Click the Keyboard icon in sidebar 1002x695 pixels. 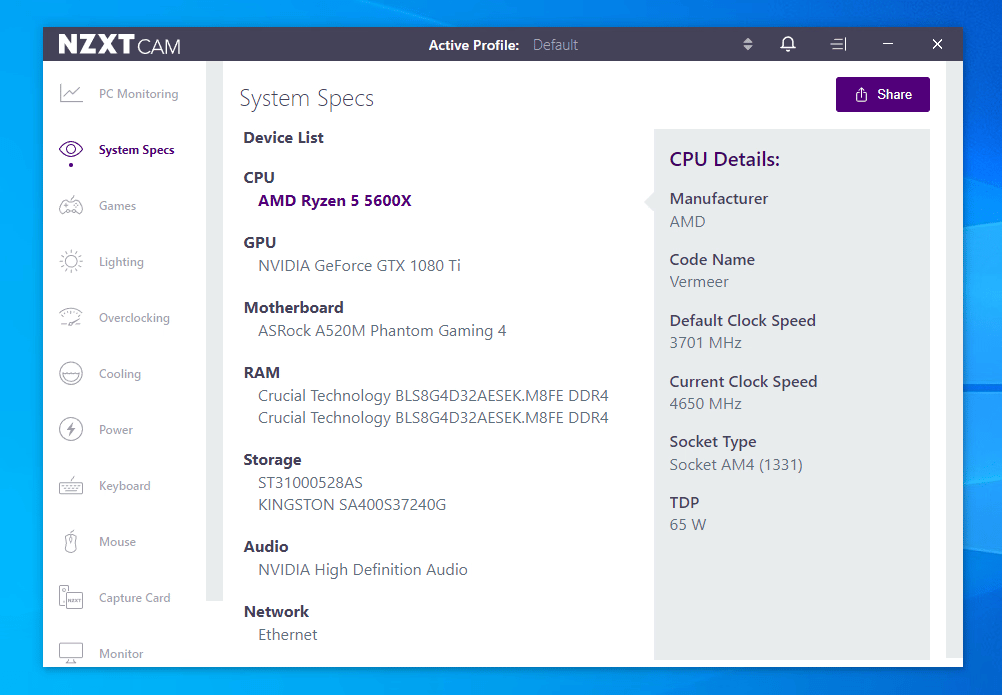point(71,486)
